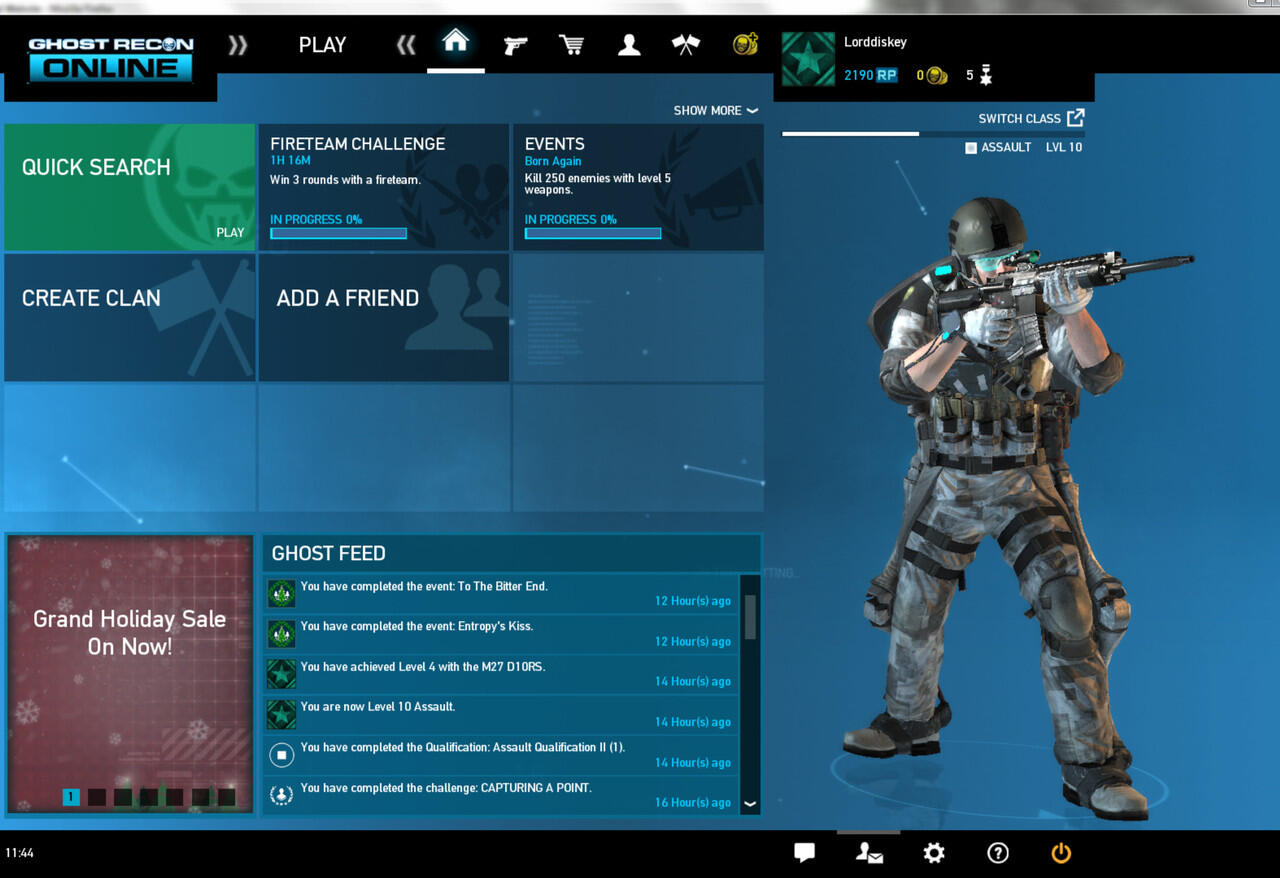Open the gold coins purchase icon
This screenshot has height=878, width=1280.
[745, 43]
